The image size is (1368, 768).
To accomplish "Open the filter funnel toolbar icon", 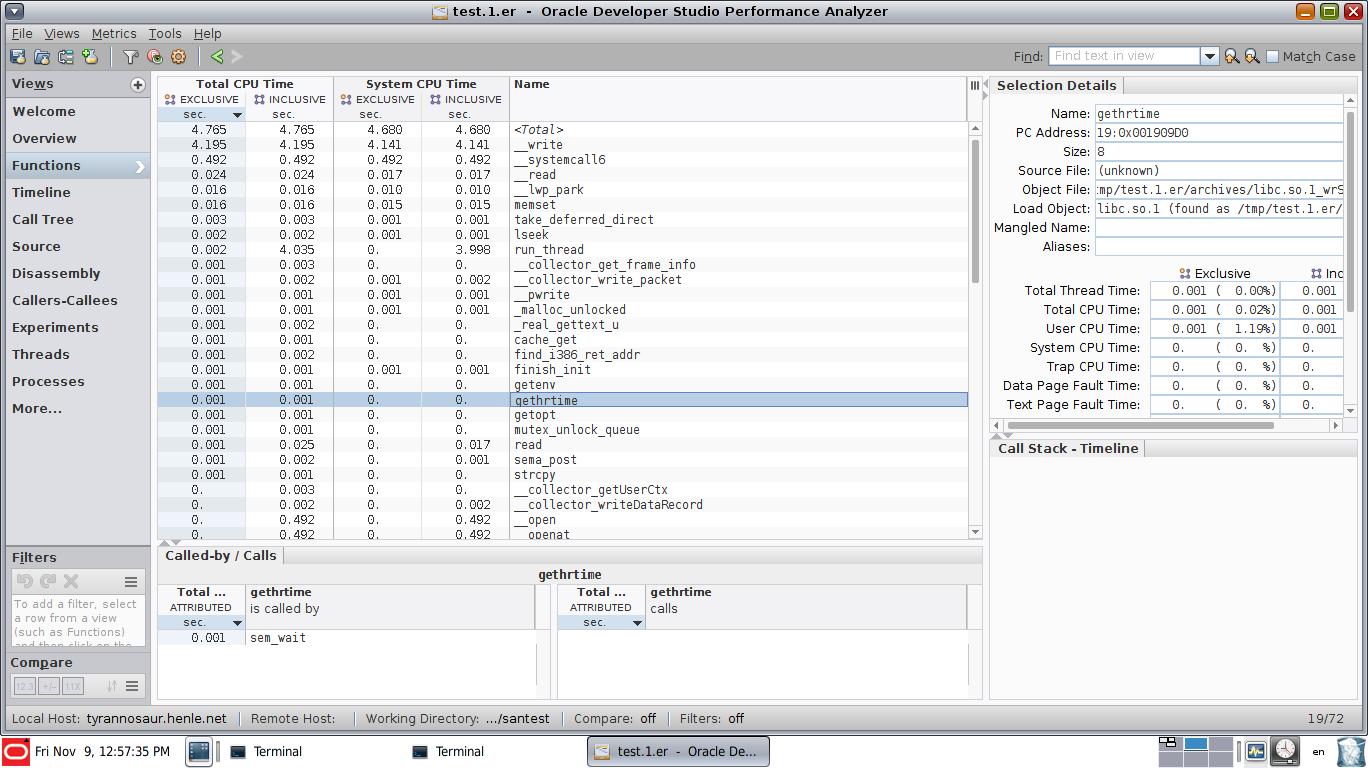I will pos(130,57).
